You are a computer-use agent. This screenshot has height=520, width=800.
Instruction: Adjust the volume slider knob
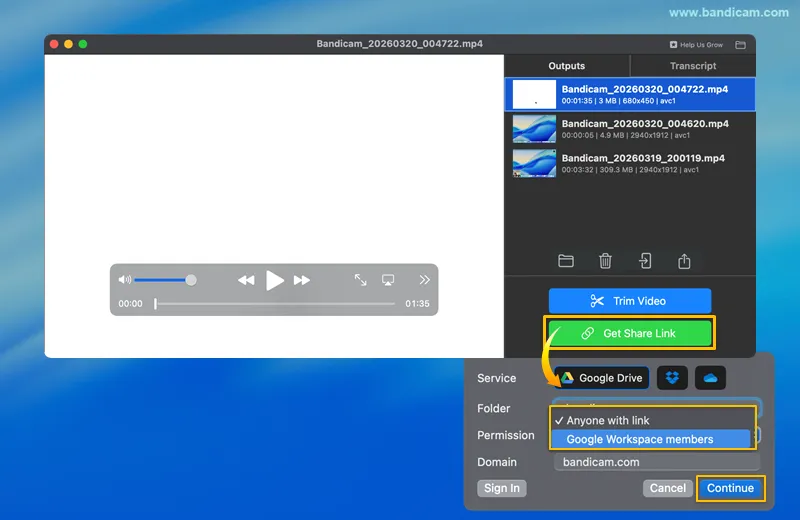click(191, 280)
